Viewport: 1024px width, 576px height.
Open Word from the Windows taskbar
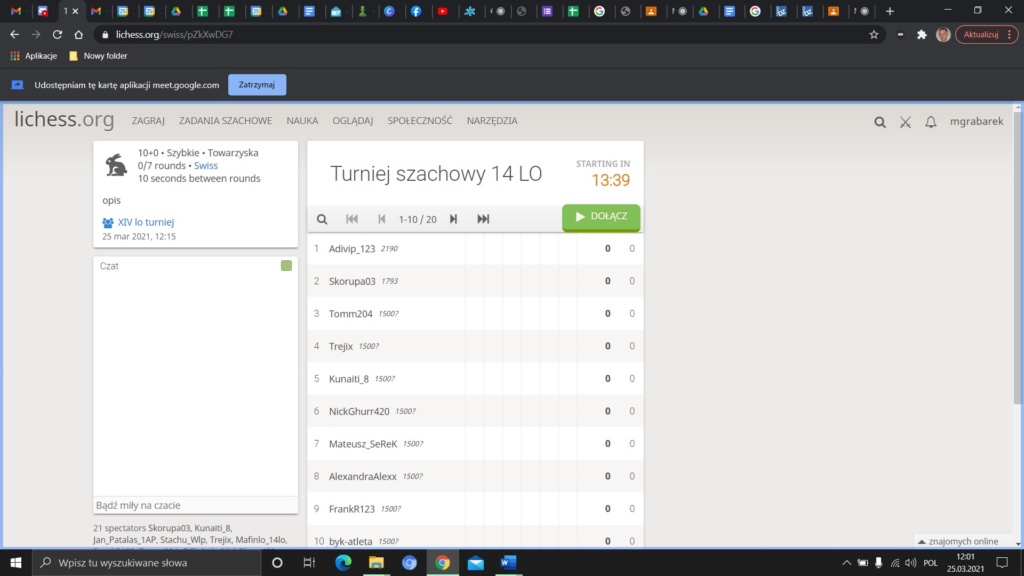(508, 563)
